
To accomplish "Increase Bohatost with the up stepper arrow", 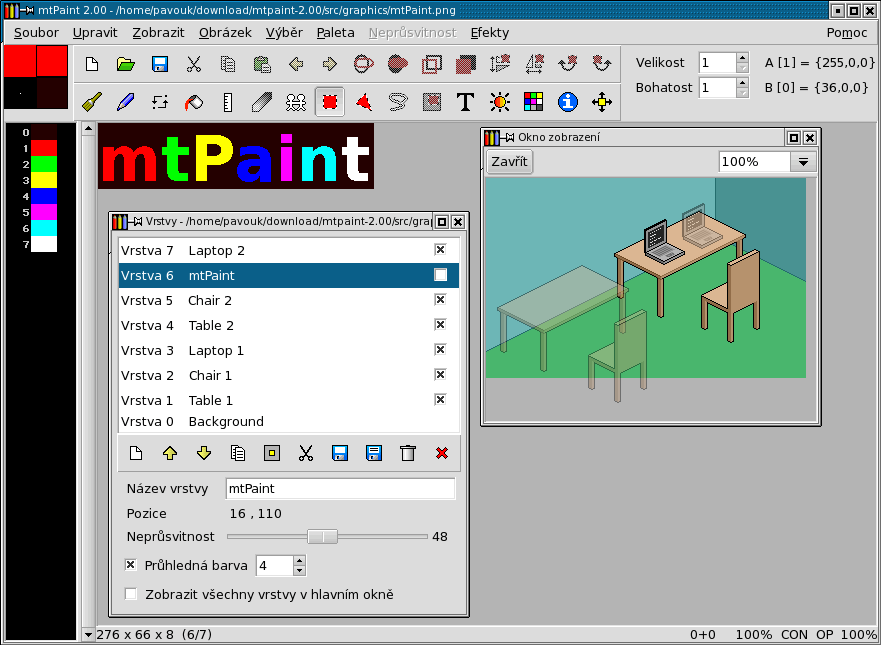I will 742,83.
